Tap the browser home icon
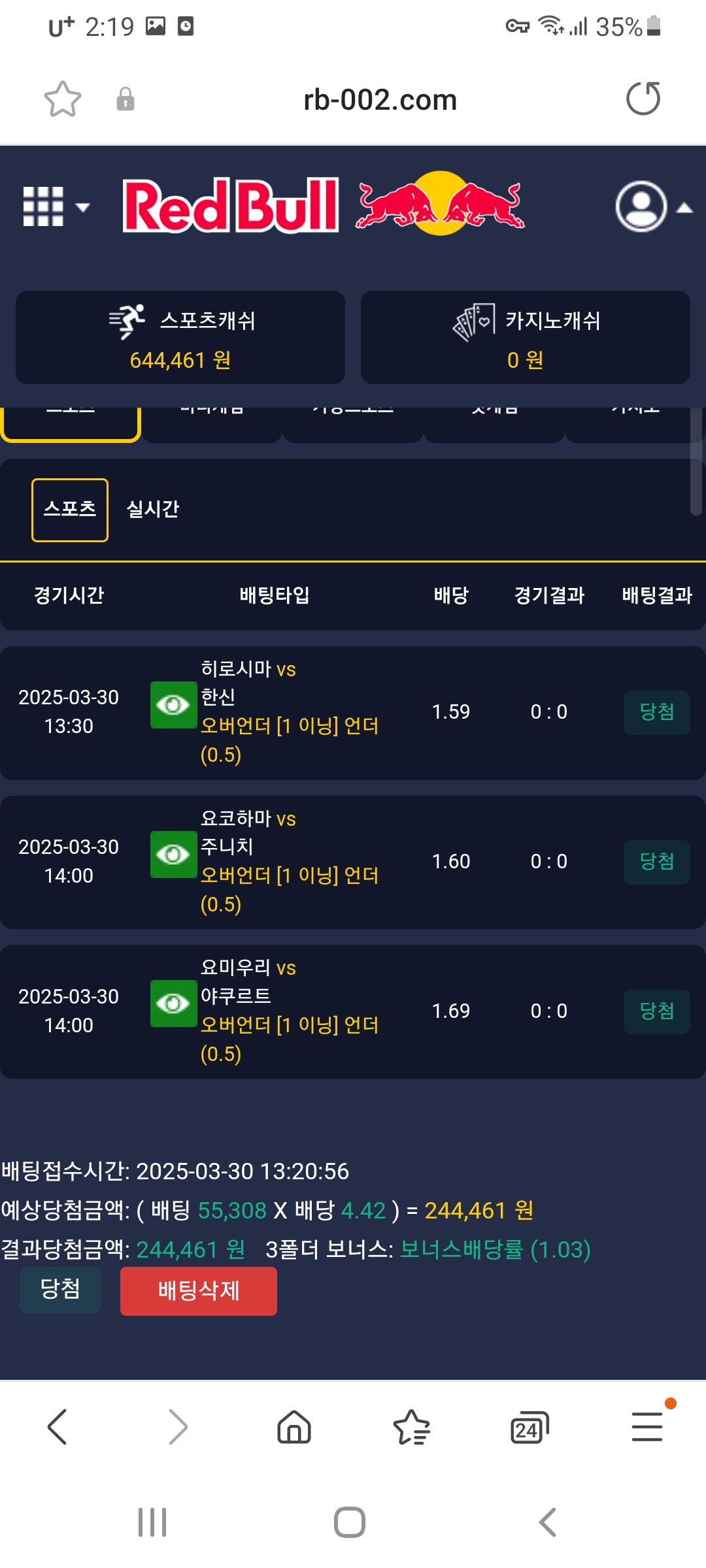 pos(294,1426)
